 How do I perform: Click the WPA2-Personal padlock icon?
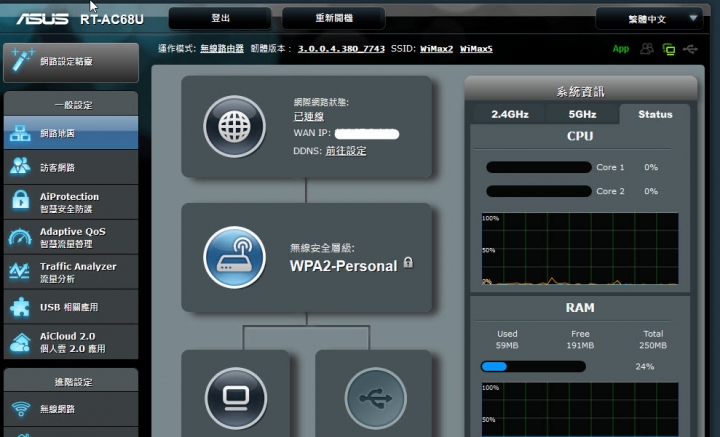tap(408, 263)
